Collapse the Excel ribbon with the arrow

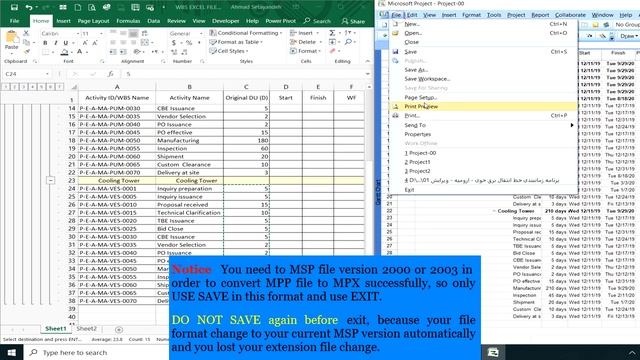coord(367,61)
